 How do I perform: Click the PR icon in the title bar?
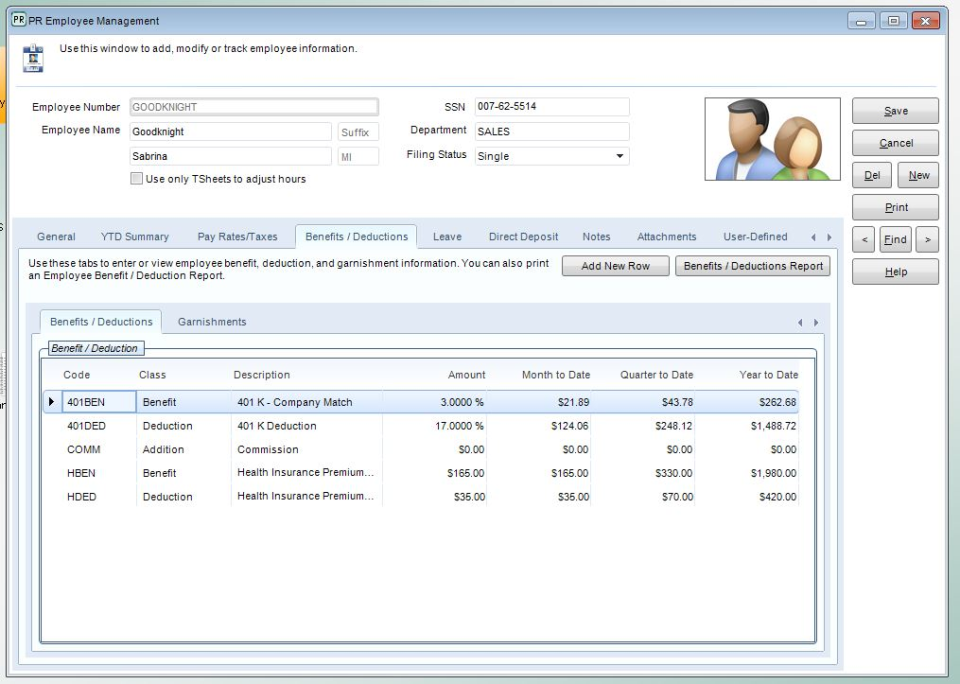tap(18, 19)
